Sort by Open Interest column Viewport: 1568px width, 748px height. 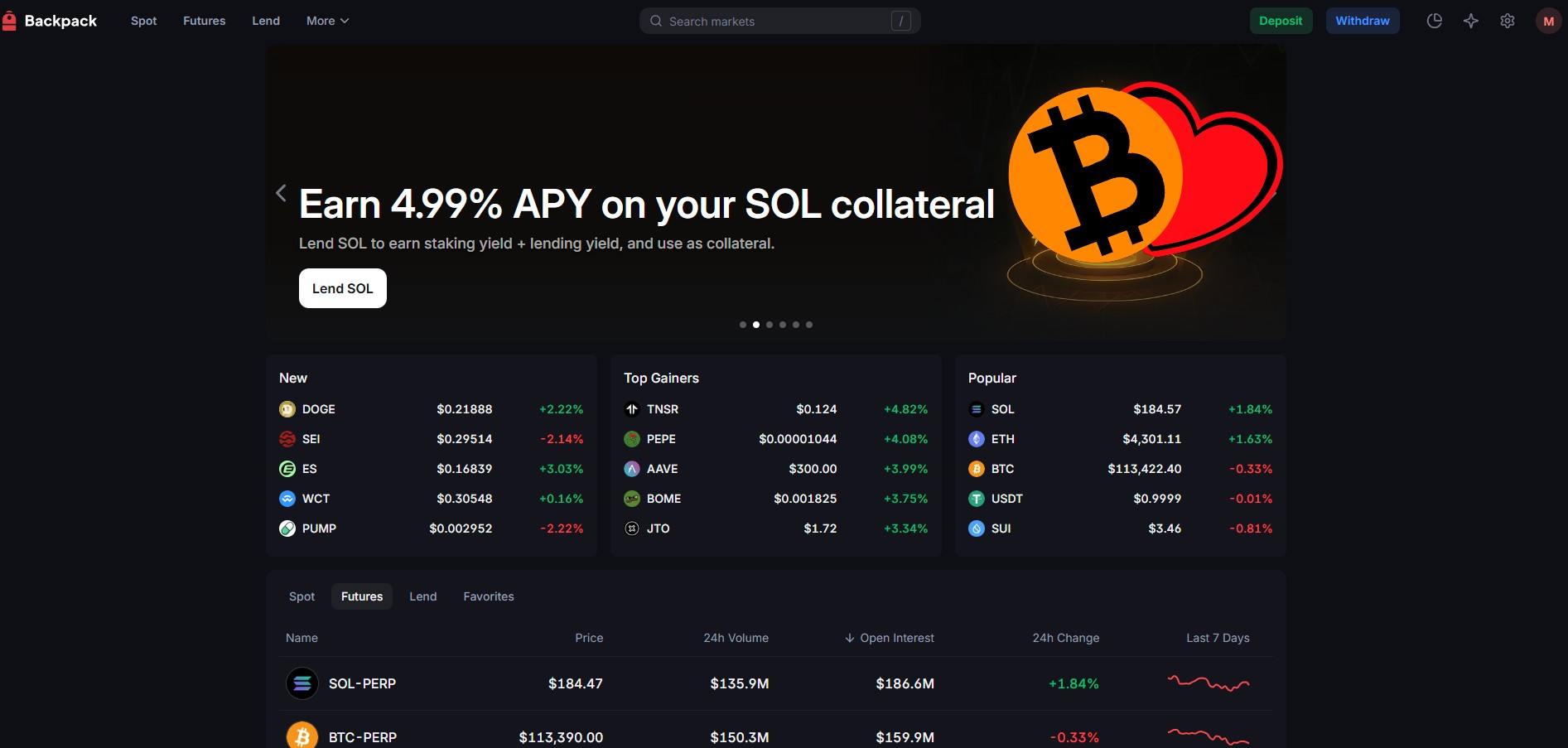pyautogui.click(x=889, y=638)
